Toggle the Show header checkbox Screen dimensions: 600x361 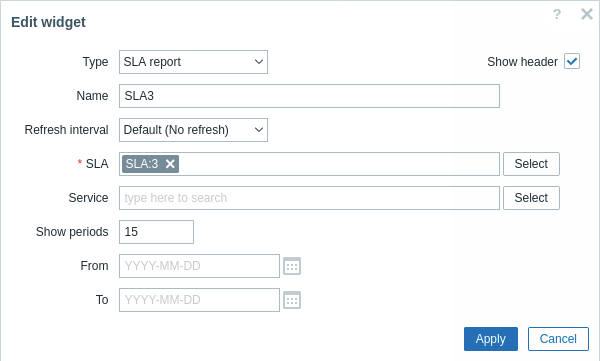point(572,61)
